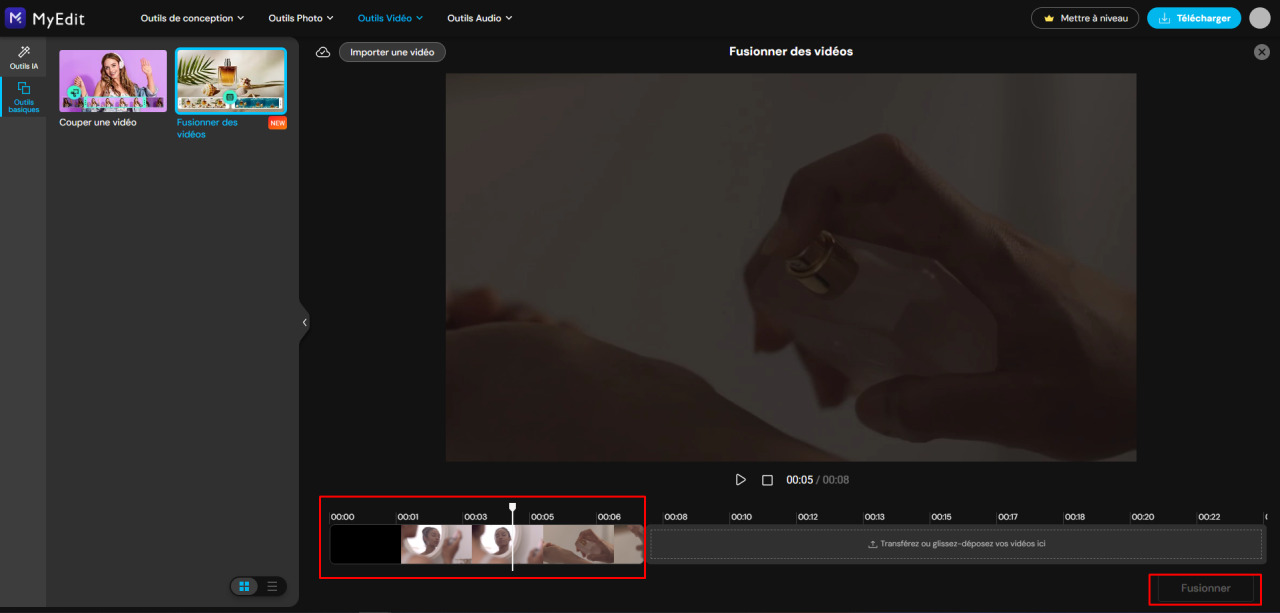Click the Couper une vidéo label
The height and width of the screenshot is (613, 1280).
click(x=98, y=122)
